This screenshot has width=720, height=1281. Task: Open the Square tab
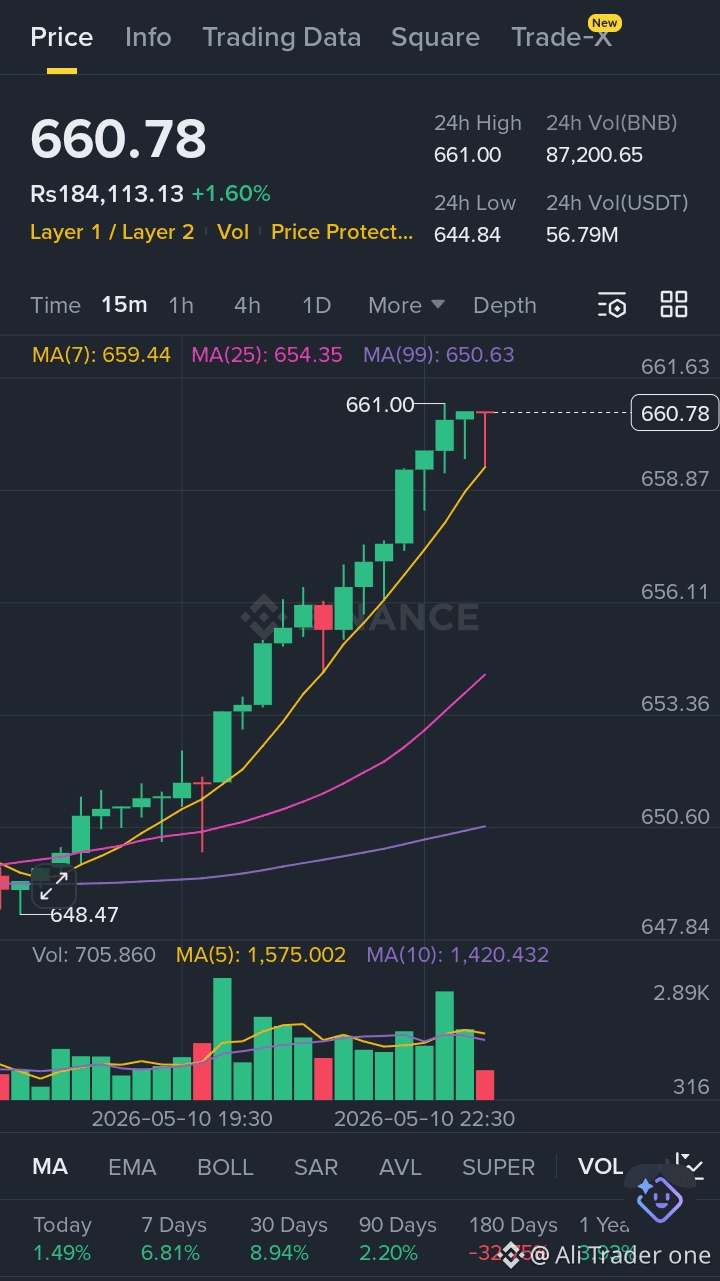[x=435, y=37]
